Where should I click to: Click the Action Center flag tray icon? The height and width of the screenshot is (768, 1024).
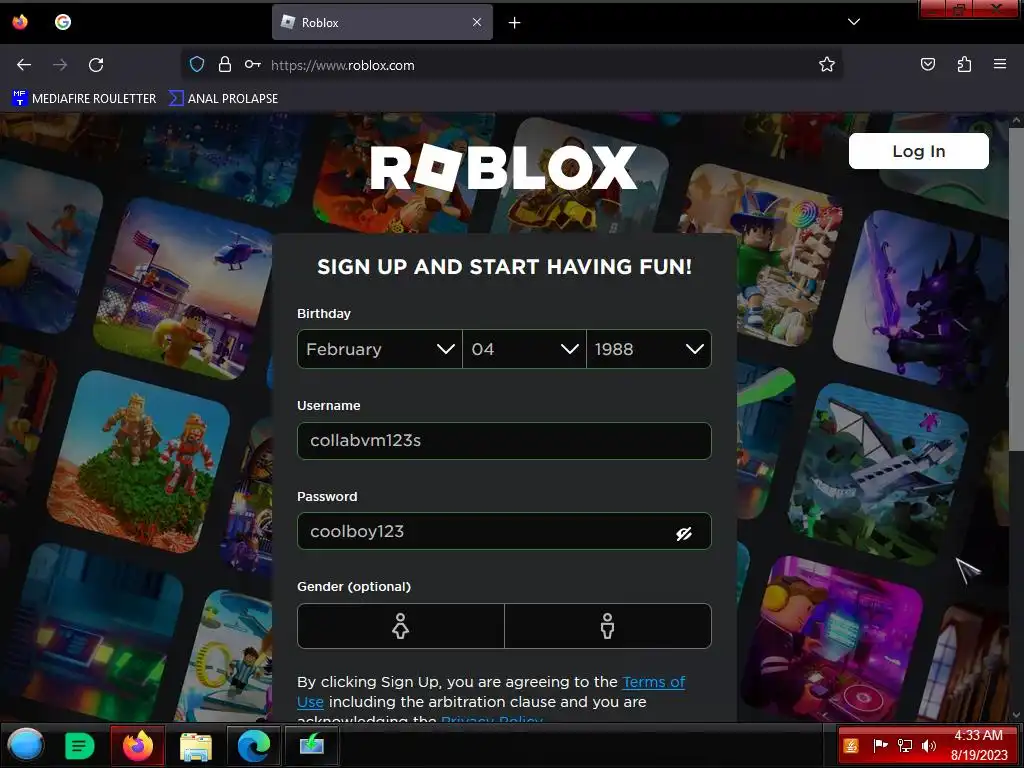880,746
